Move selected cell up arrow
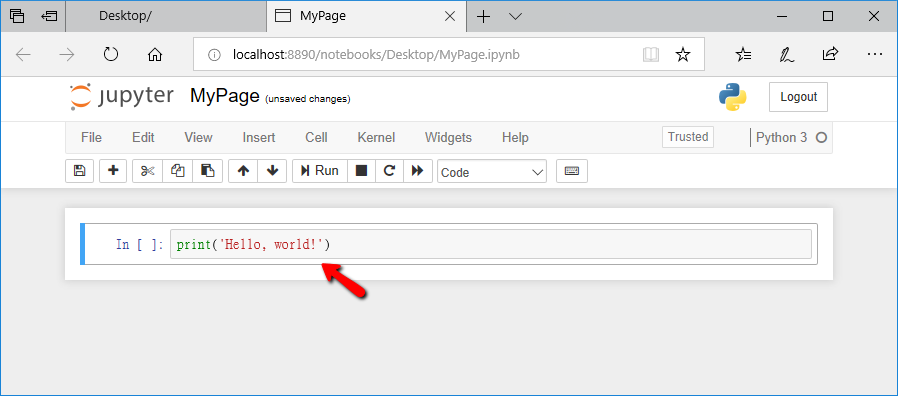Viewport: 898px width, 396px height. pos(243,171)
